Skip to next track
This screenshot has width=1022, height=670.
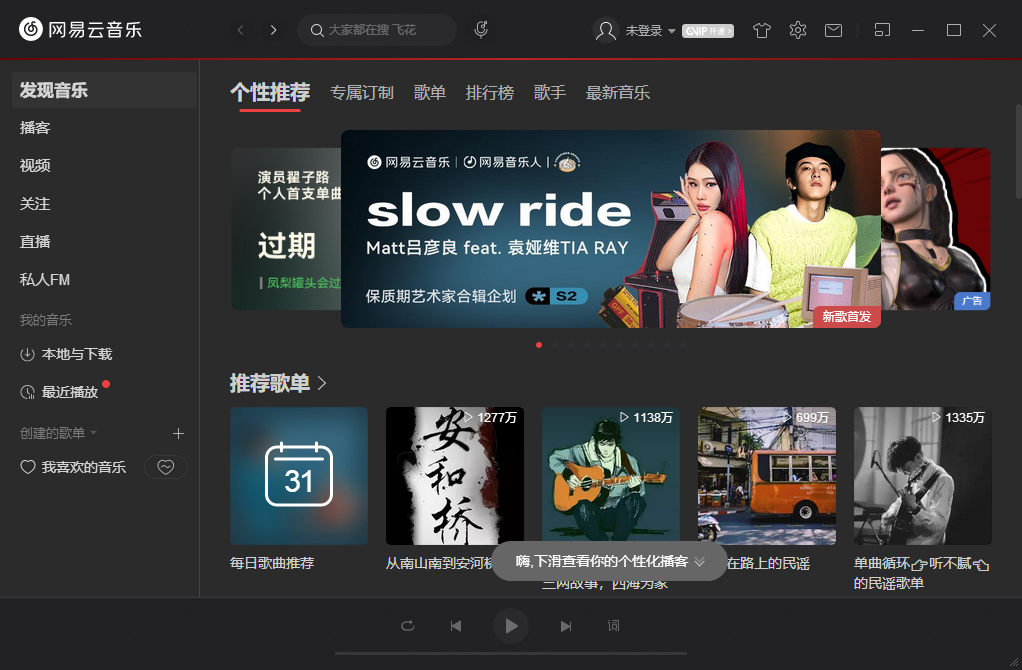pos(565,625)
